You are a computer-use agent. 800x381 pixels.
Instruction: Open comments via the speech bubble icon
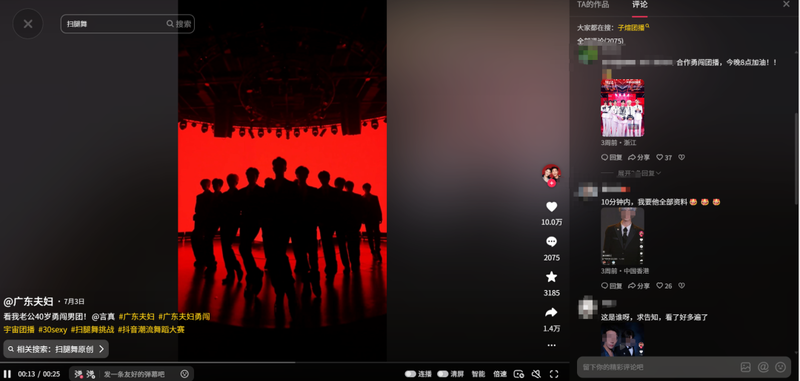pyautogui.click(x=552, y=242)
